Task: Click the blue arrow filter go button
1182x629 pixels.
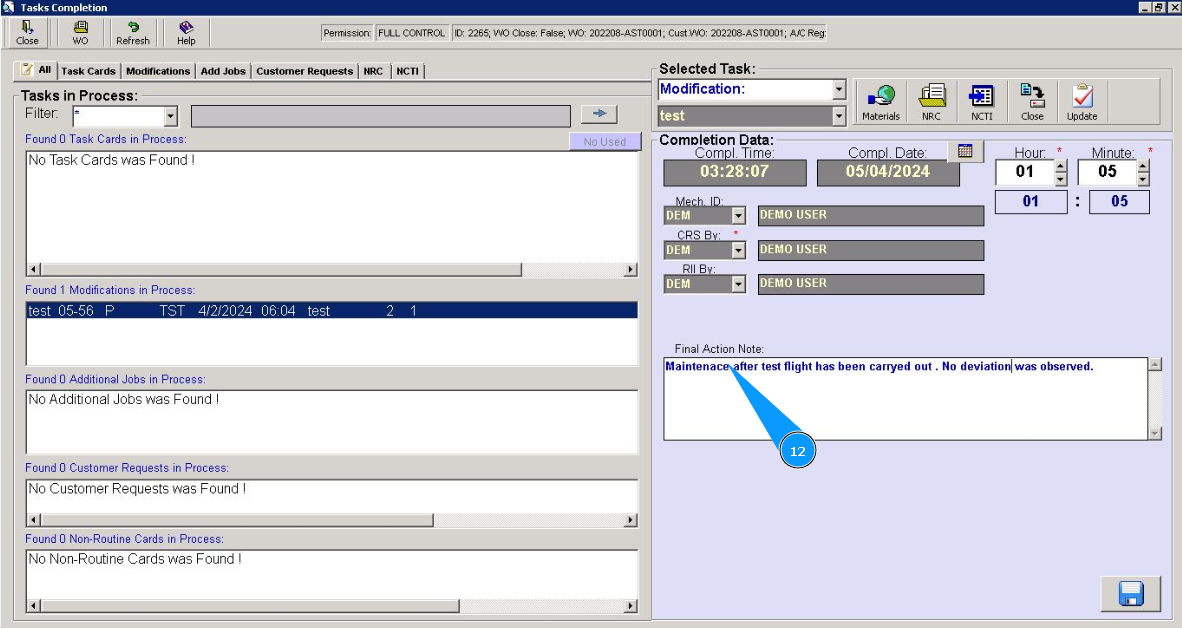Action: click(x=599, y=114)
